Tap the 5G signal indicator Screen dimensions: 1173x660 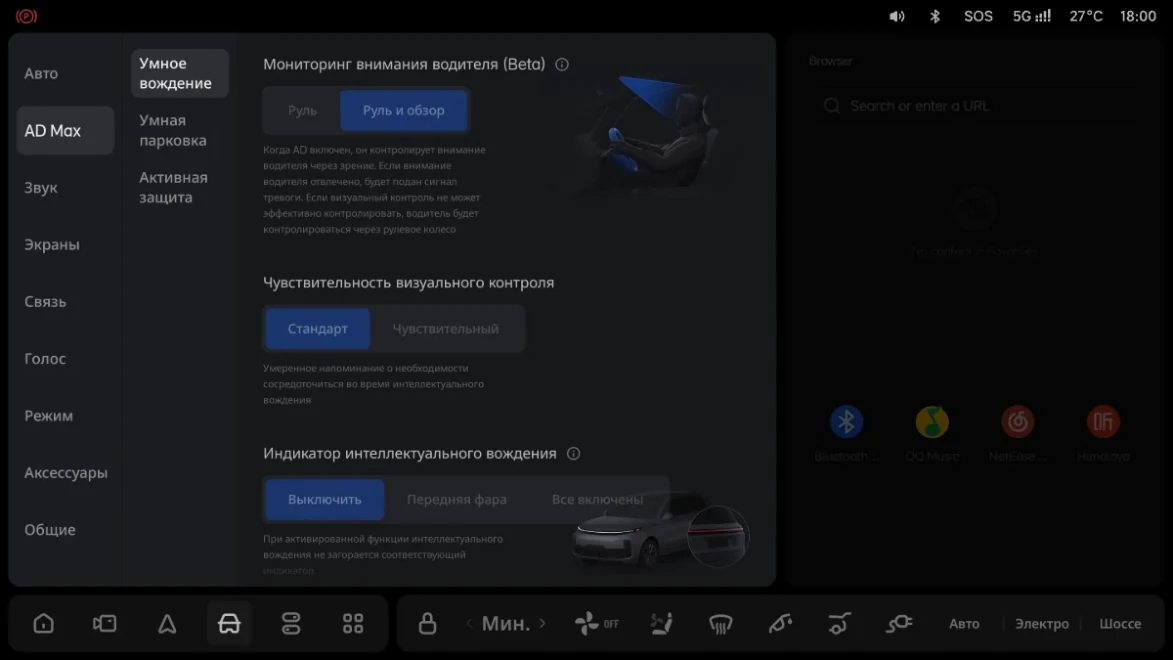click(1032, 16)
